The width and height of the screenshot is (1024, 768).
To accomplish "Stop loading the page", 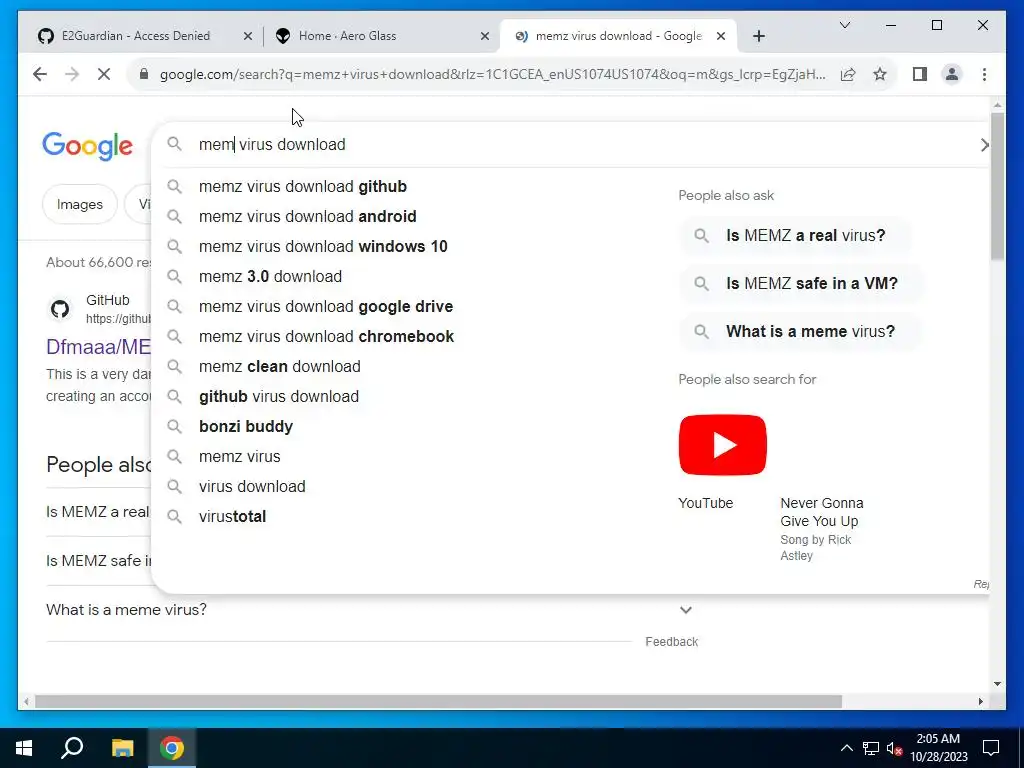I will pos(104,74).
